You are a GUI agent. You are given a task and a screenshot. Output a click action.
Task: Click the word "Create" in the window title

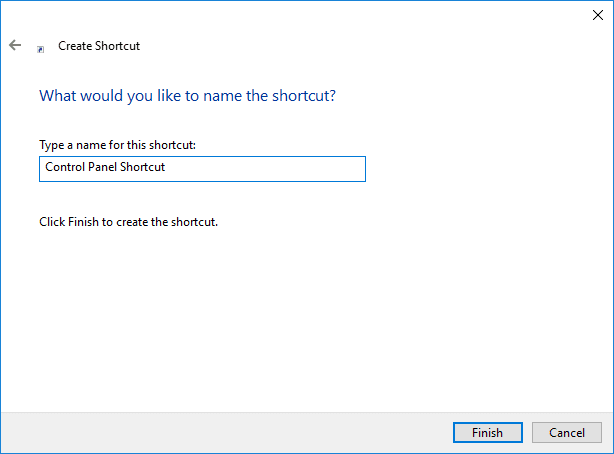(76, 46)
